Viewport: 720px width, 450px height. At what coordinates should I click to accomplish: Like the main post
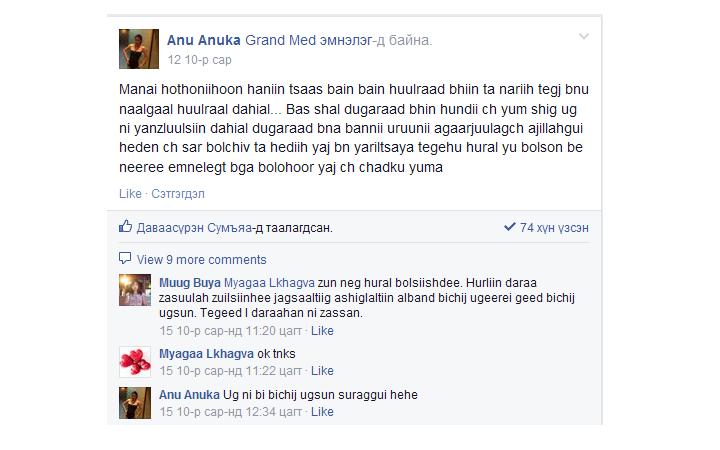(x=130, y=194)
